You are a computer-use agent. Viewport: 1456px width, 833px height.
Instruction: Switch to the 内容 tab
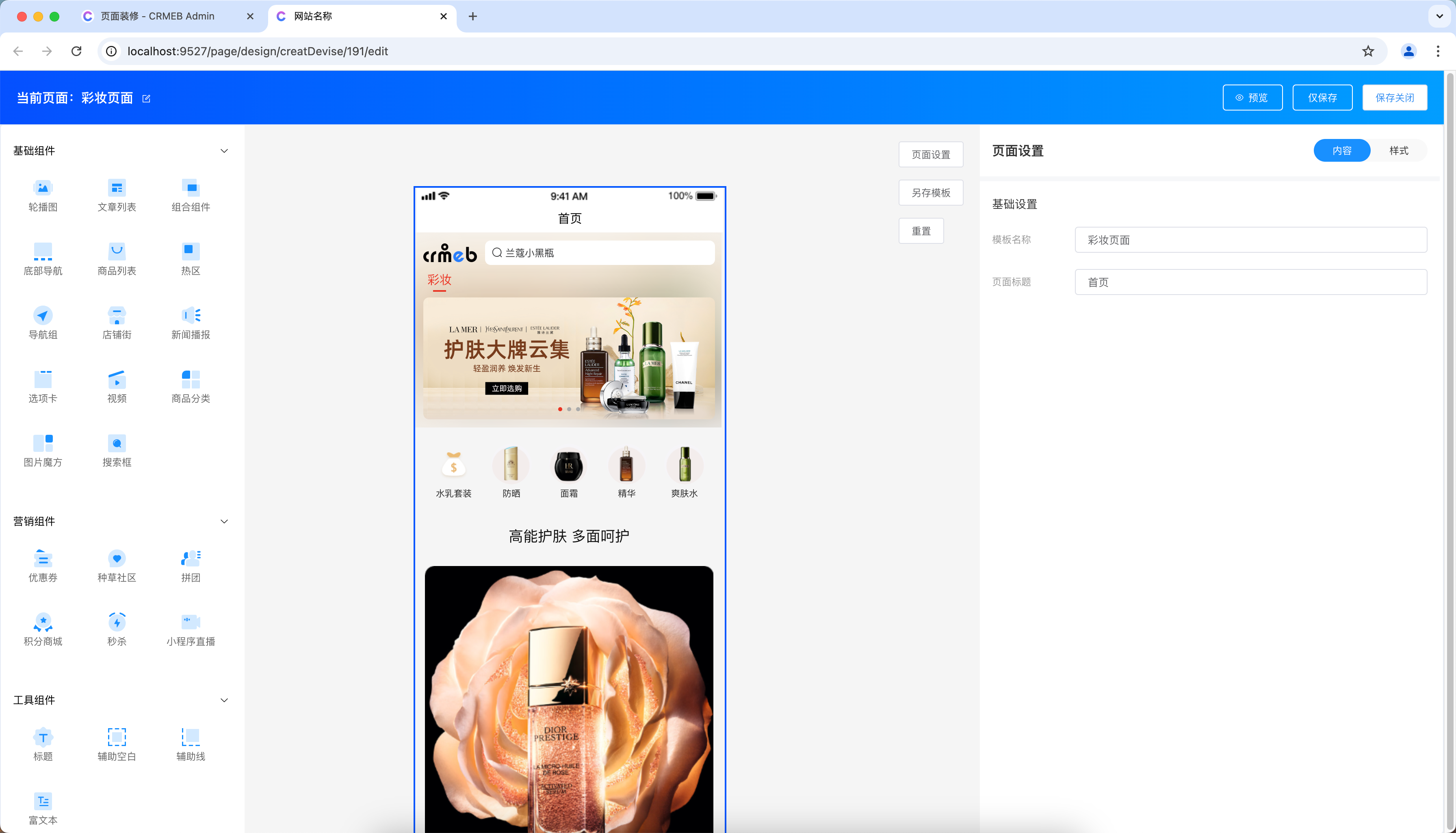(1341, 150)
